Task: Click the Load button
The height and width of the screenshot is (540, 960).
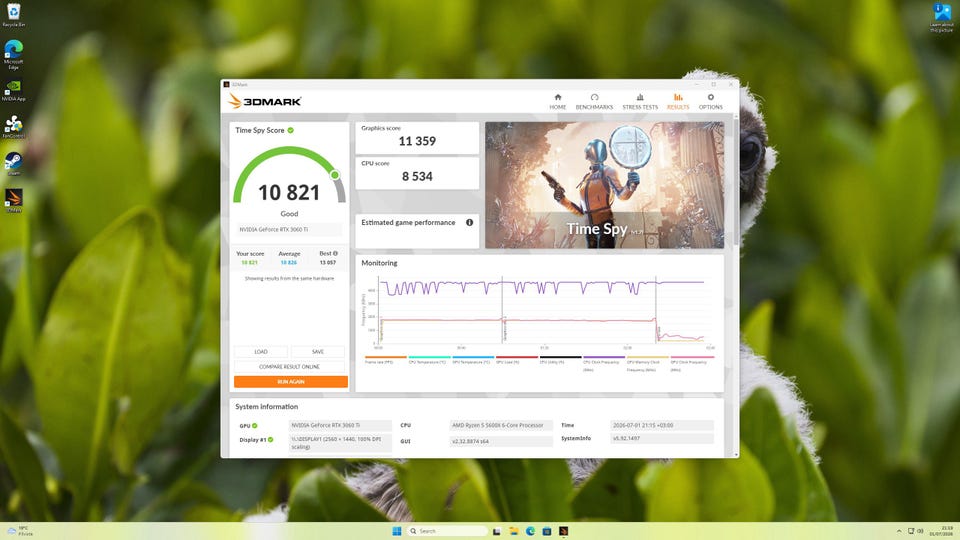Action: point(261,351)
